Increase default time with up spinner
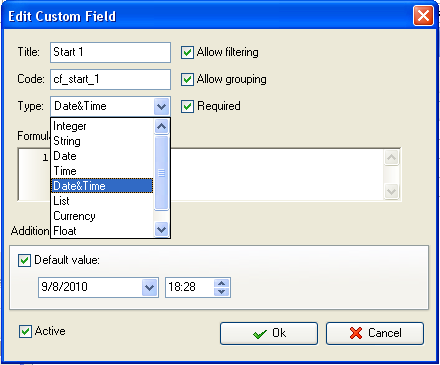The height and width of the screenshot is (365, 440). [x=222, y=283]
